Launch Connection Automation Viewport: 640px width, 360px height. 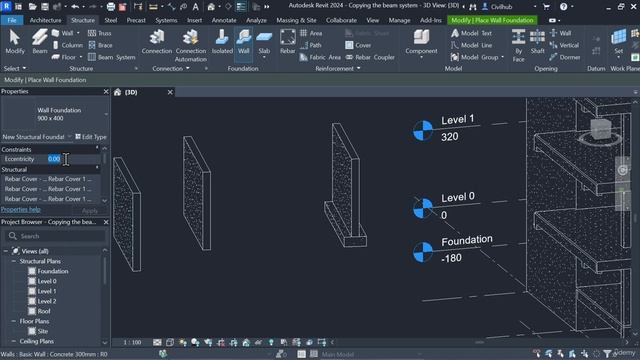[x=191, y=45]
